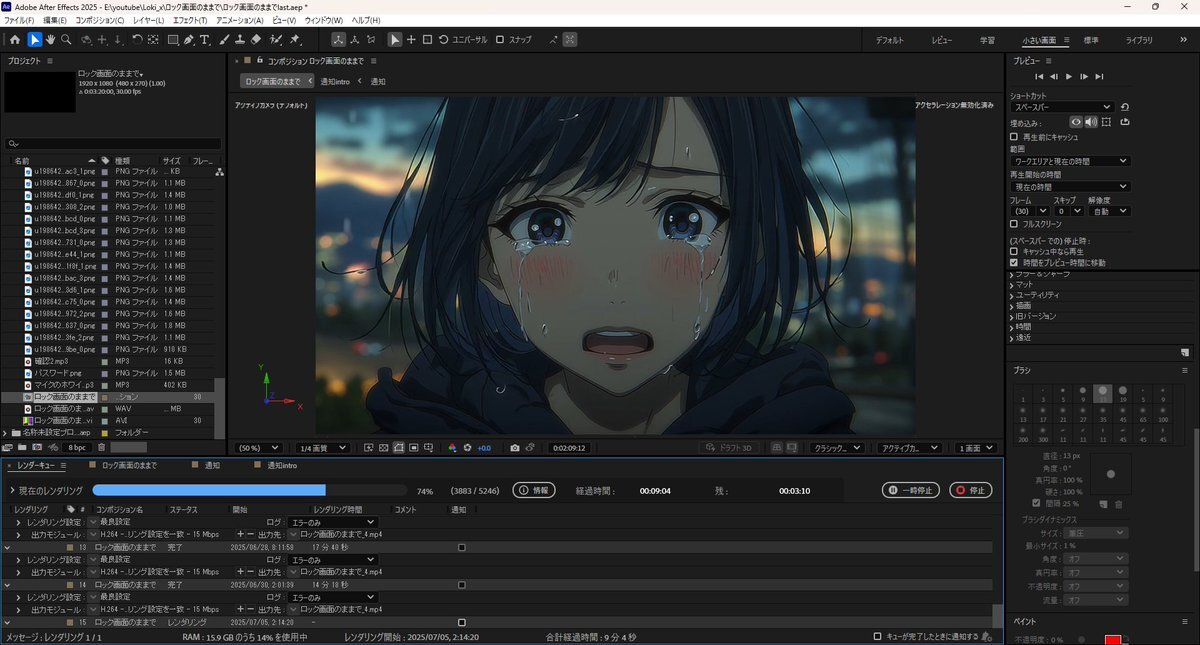This screenshot has width=1200, height=645.
Task: Open viewer magnification (50%) dropdown
Action: [257, 448]
